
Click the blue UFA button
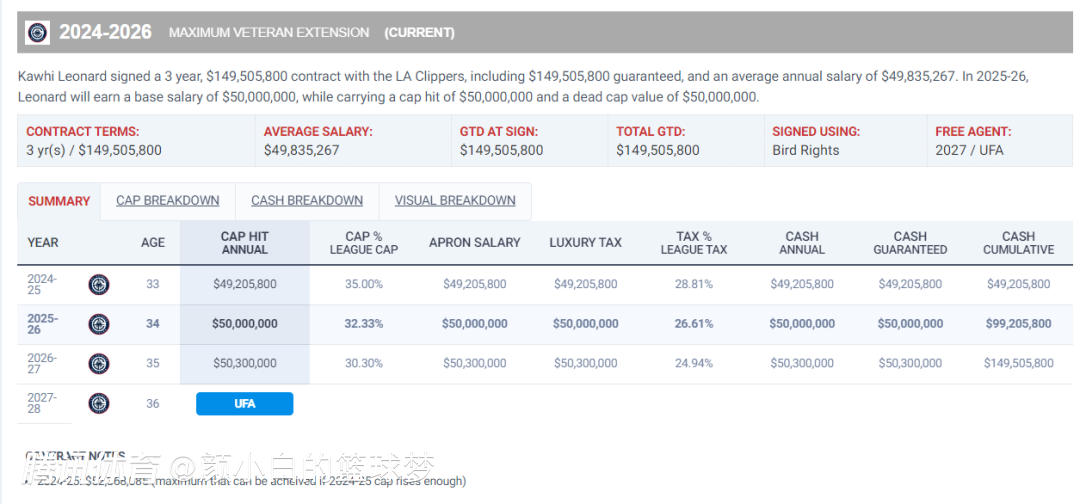[x=244, y=404]
